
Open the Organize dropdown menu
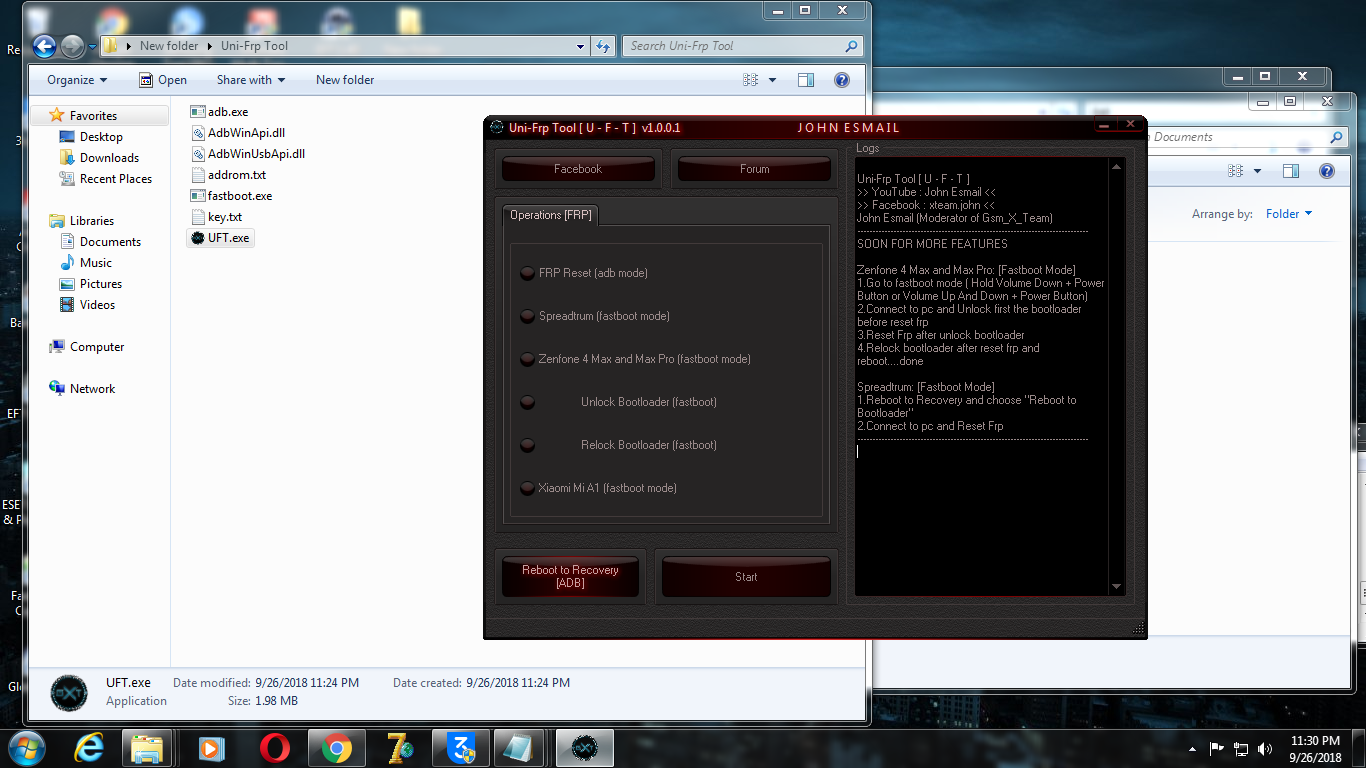(77, 80)
